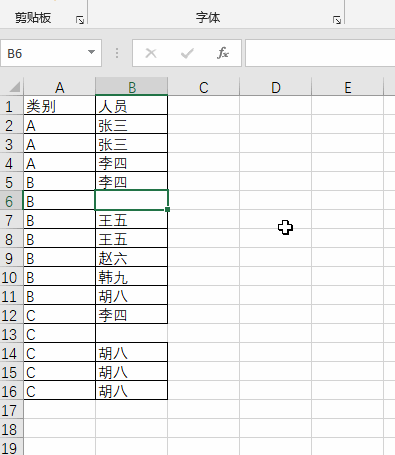Select cell B16 containing 胡八

tap(132, 391)
